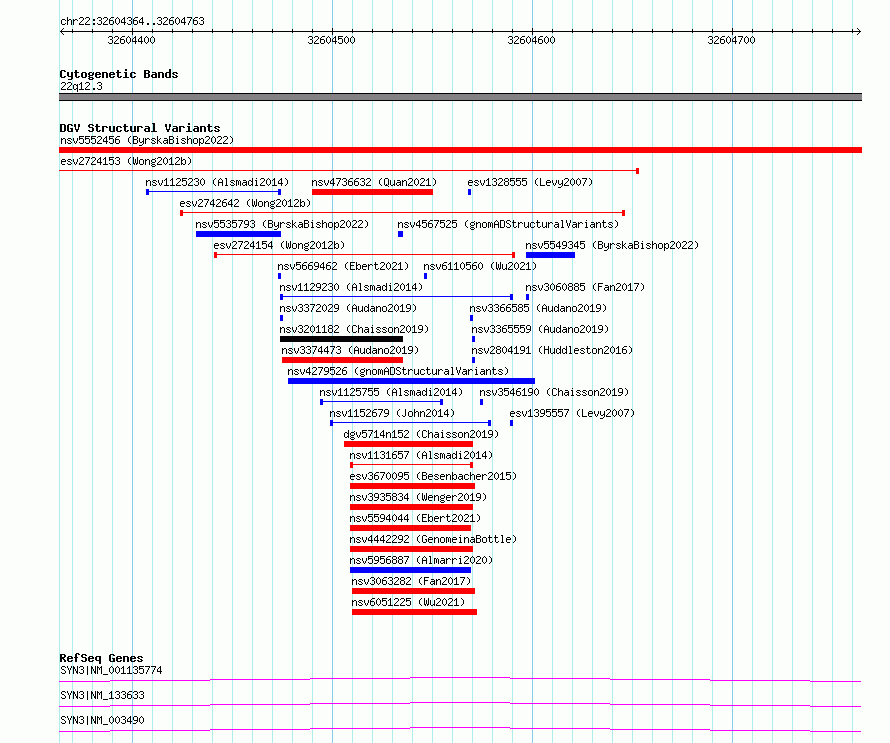The width and height of the screenshot is (890, 743).
Task: Click the black bar of nsv3201182
Action: [341, 339]
